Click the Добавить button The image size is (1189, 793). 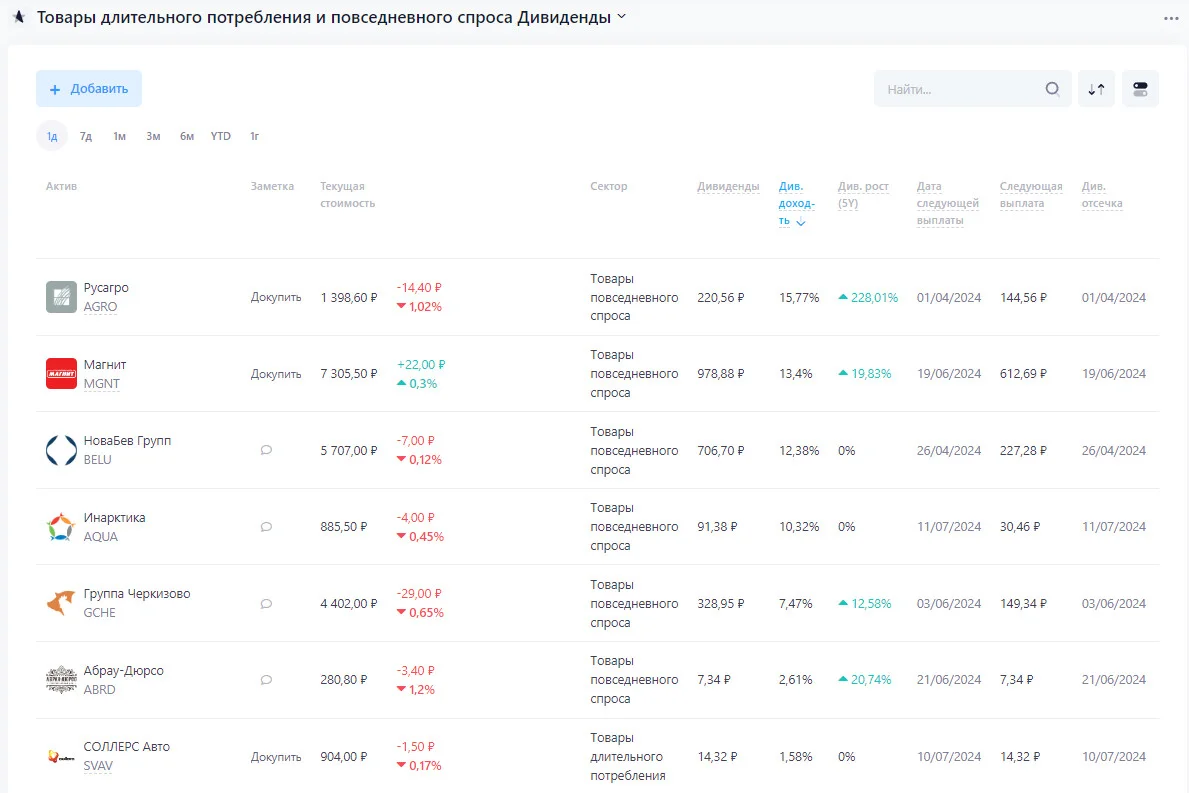coord(89,89)
